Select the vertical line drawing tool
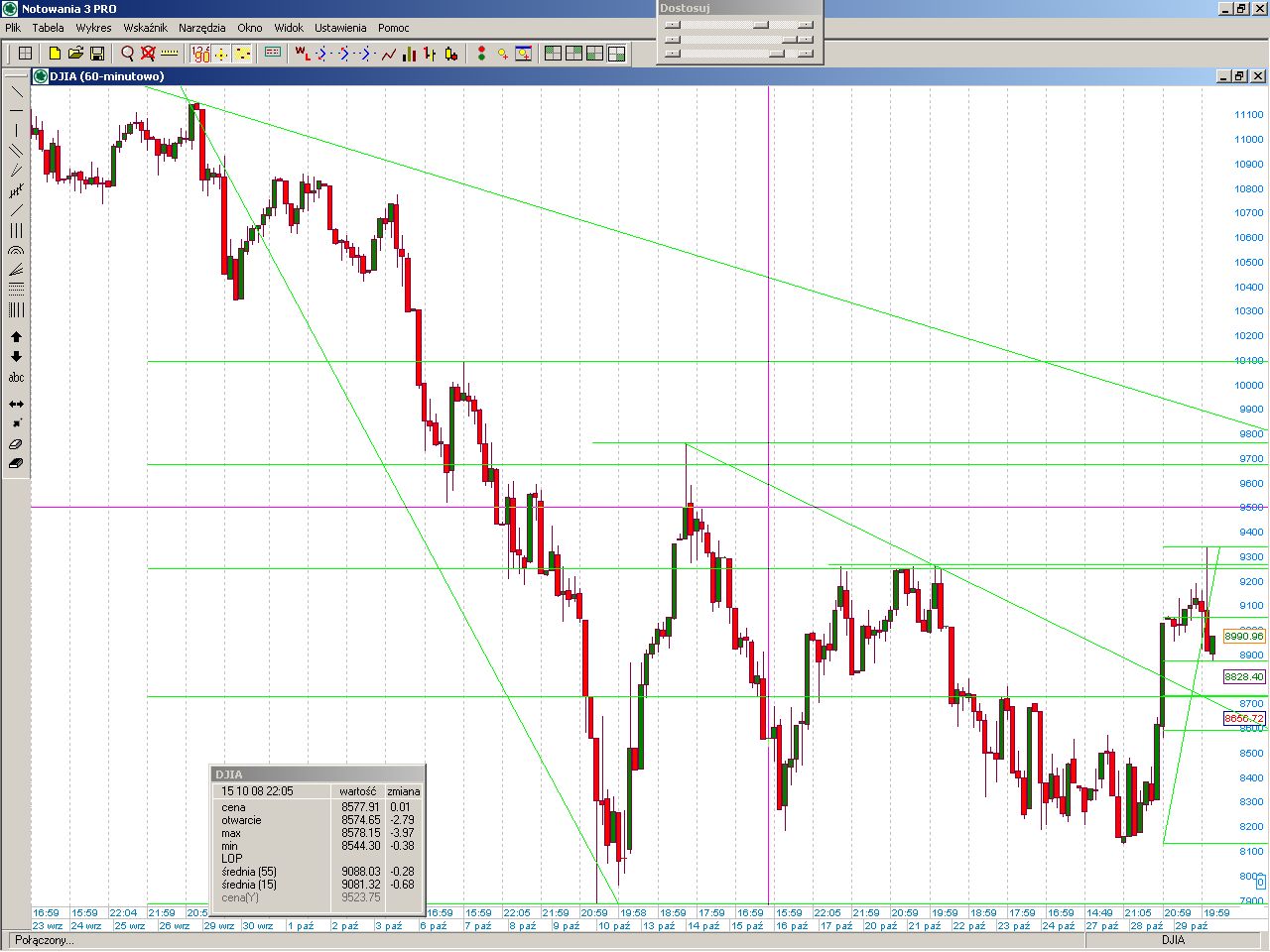 [x=16, y=130]
